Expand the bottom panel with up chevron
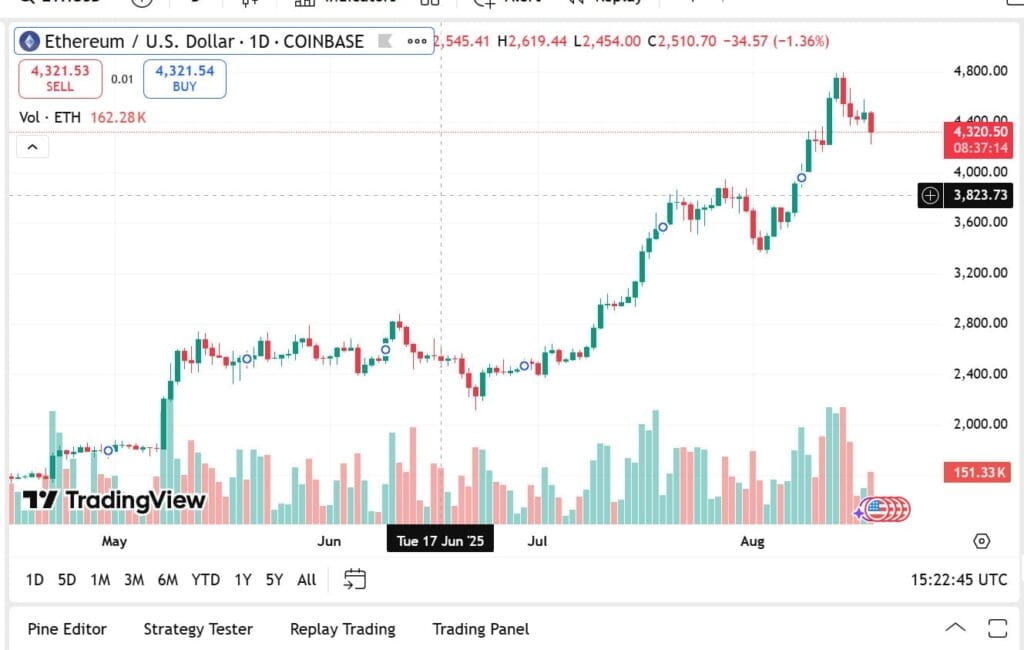 (x=955, y=628)
